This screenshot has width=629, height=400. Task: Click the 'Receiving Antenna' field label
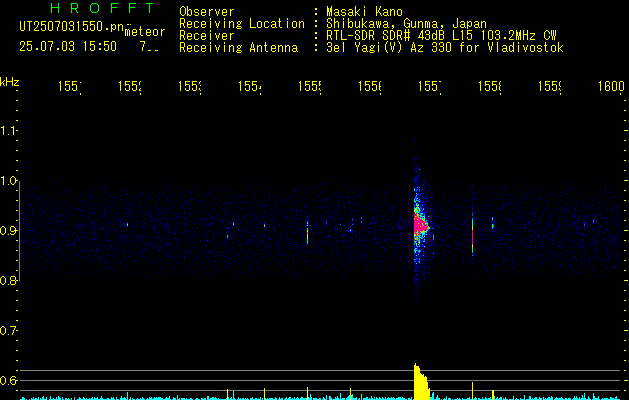pos(238,48)
